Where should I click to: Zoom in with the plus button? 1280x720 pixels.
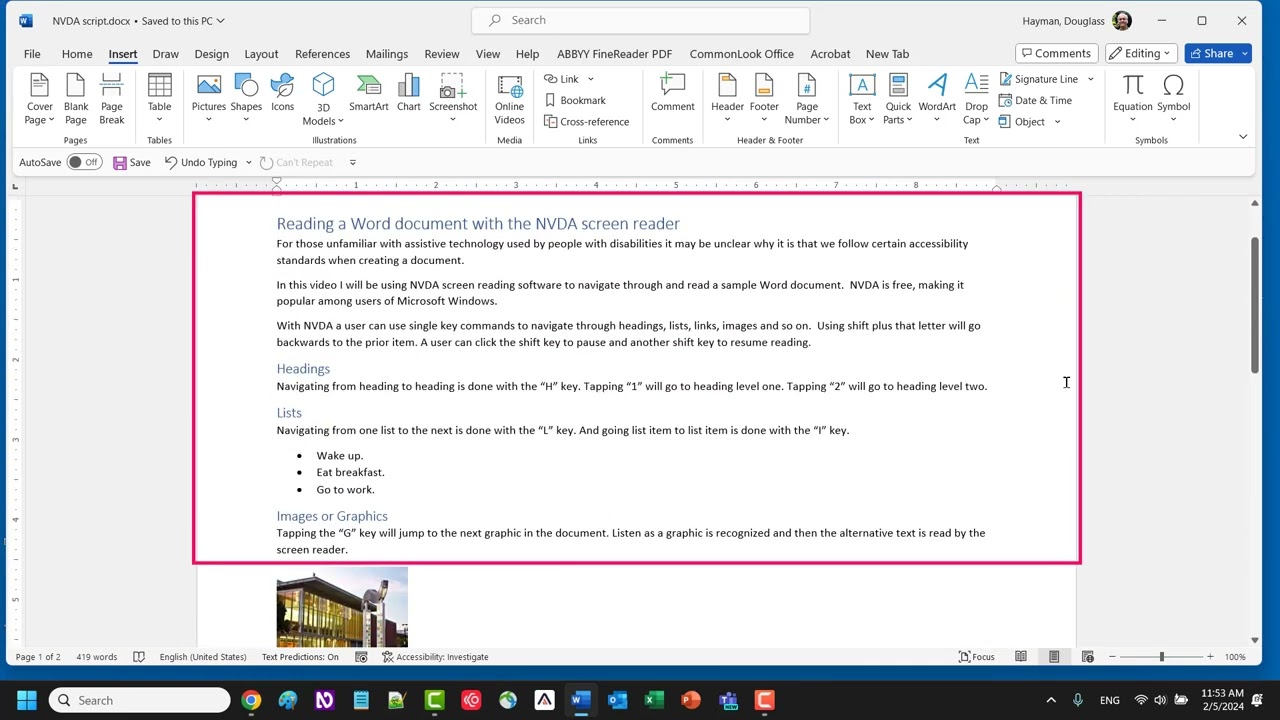point(1210,657)
